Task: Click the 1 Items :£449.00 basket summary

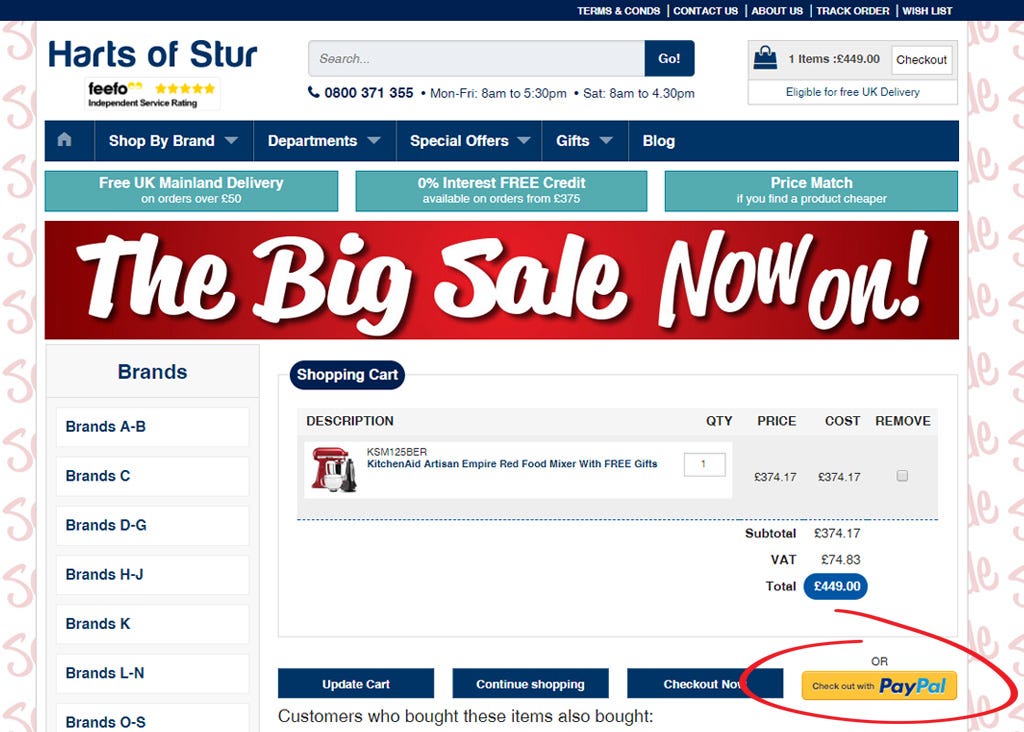Action: (x=834, y=59)
